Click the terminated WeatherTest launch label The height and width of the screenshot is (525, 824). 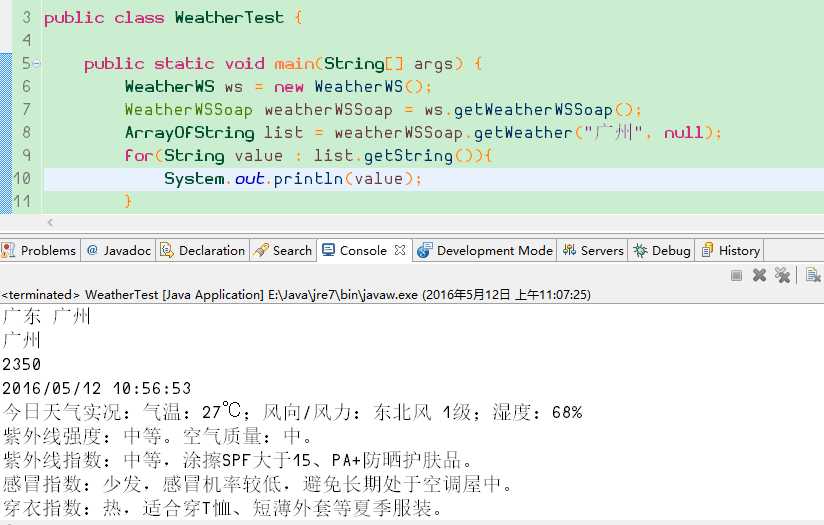click(296, 295)
